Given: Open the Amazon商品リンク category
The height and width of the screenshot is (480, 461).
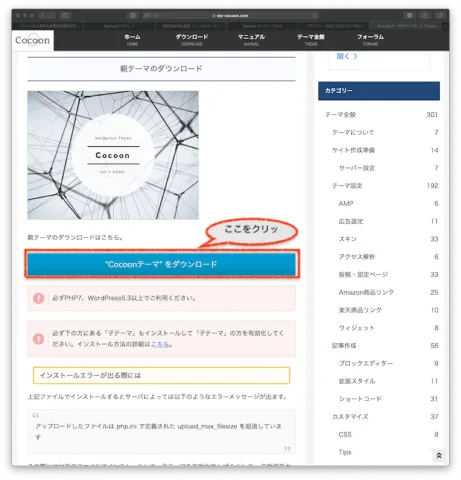Looking at the screenshot, I should pyautogui.click(x=366, y=292).
